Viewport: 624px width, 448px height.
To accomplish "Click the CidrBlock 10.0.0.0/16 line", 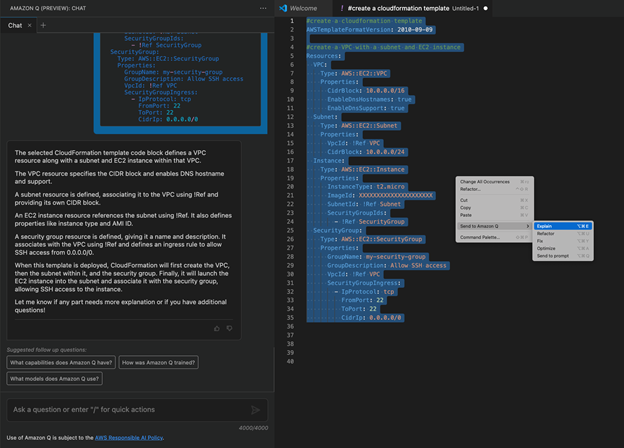I will tap(366, 91).
